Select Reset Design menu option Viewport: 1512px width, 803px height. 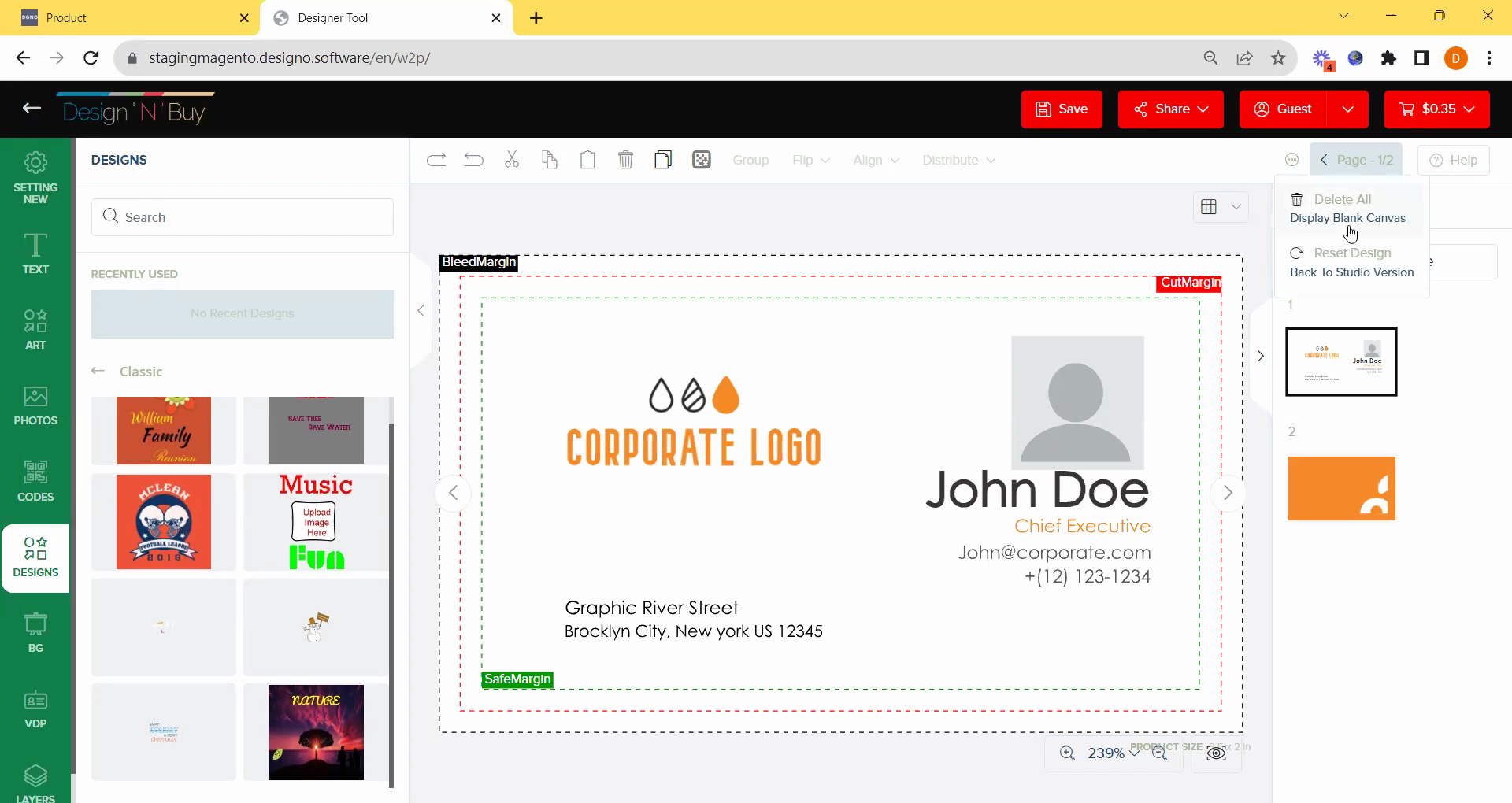(1351, 253)
